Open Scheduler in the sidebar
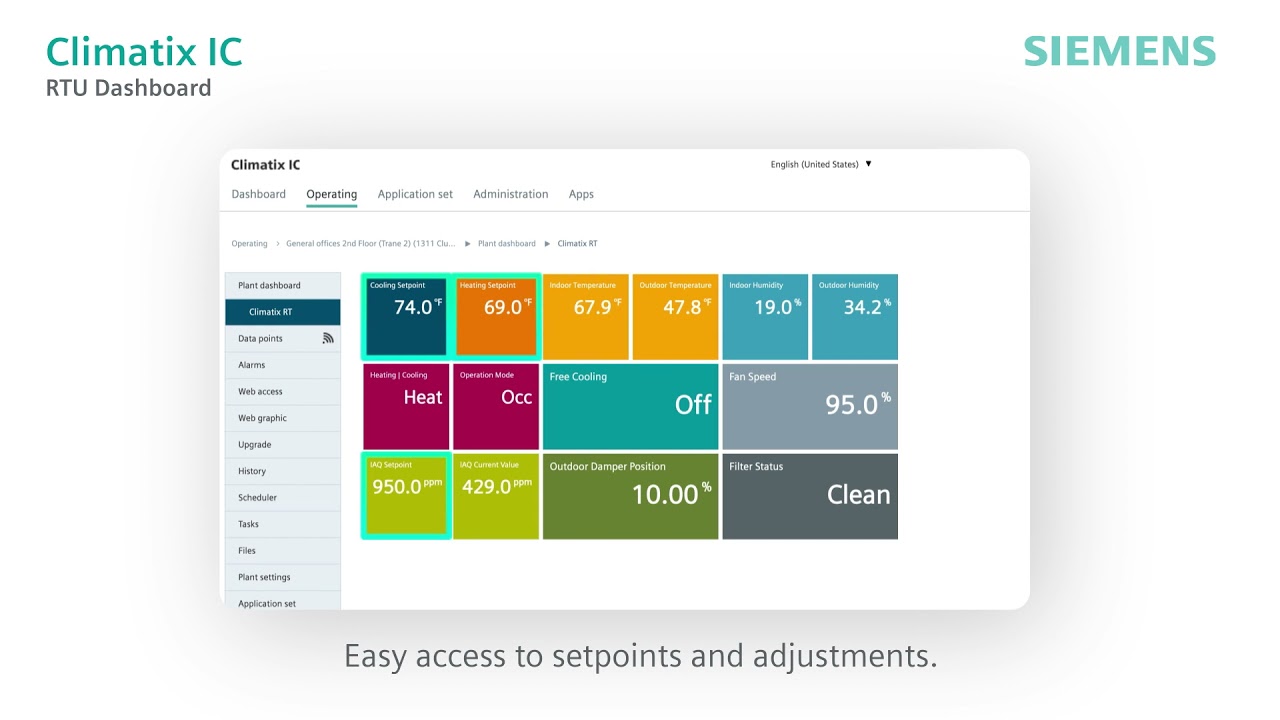Image resolution: width=1280 pixels, height=720 pixels. tap(283, 498)
